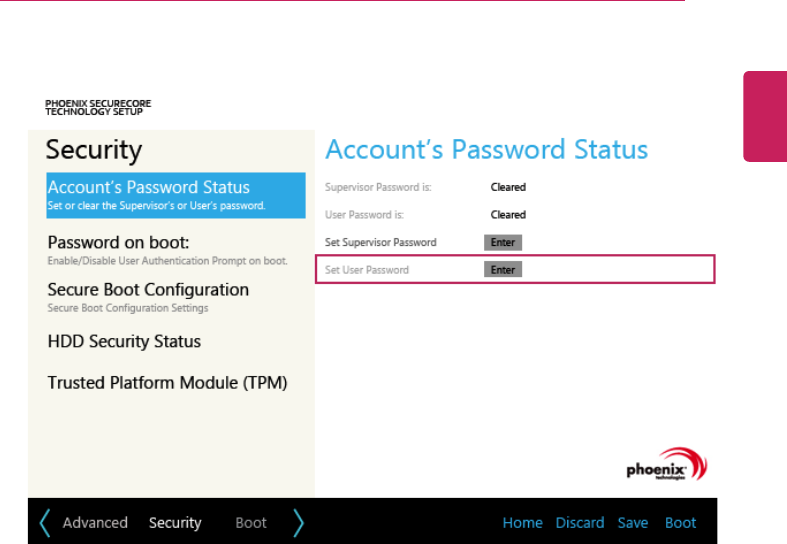Screen dimensions: 787x544
Task: Click the Home button
Action: click(522, 522)
